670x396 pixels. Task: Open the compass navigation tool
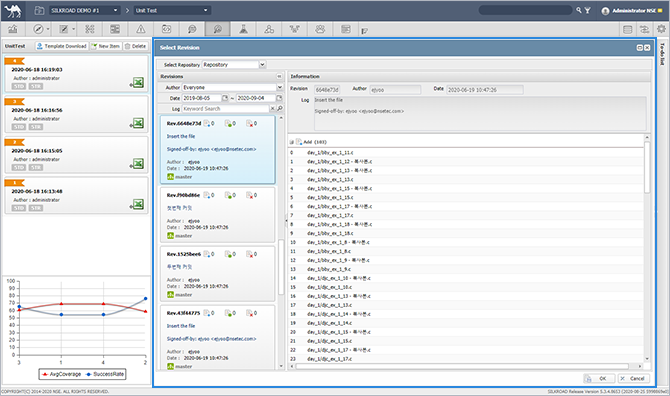click(x=38, y=29)
